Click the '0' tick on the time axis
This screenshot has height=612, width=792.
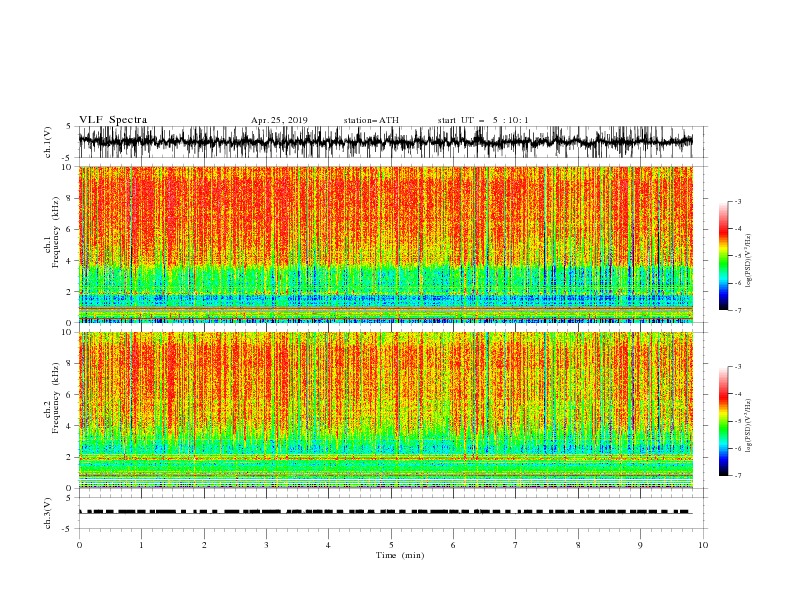coord(79,545)
